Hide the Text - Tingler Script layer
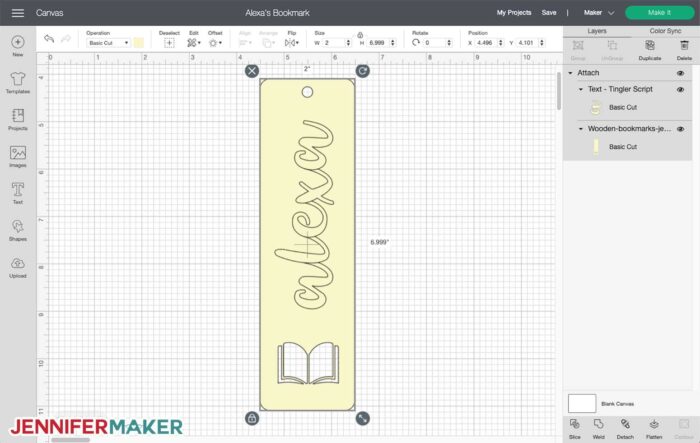Screen dimensions: 700x443 click(680, 89)
